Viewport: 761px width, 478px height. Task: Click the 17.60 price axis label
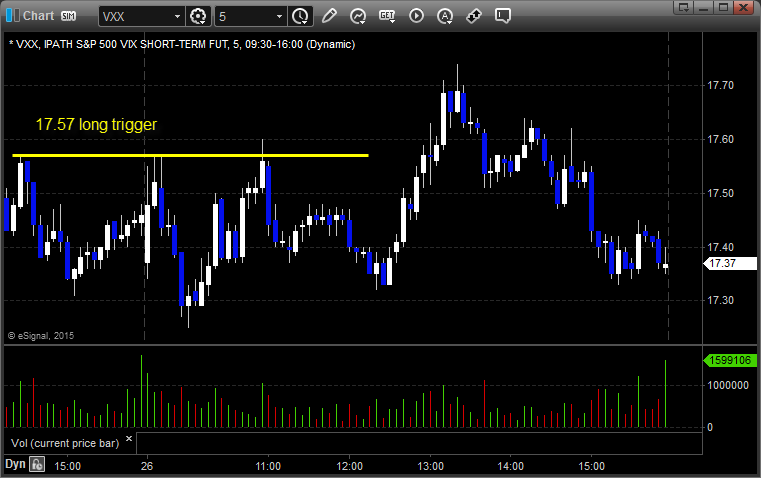click(721, 139)
